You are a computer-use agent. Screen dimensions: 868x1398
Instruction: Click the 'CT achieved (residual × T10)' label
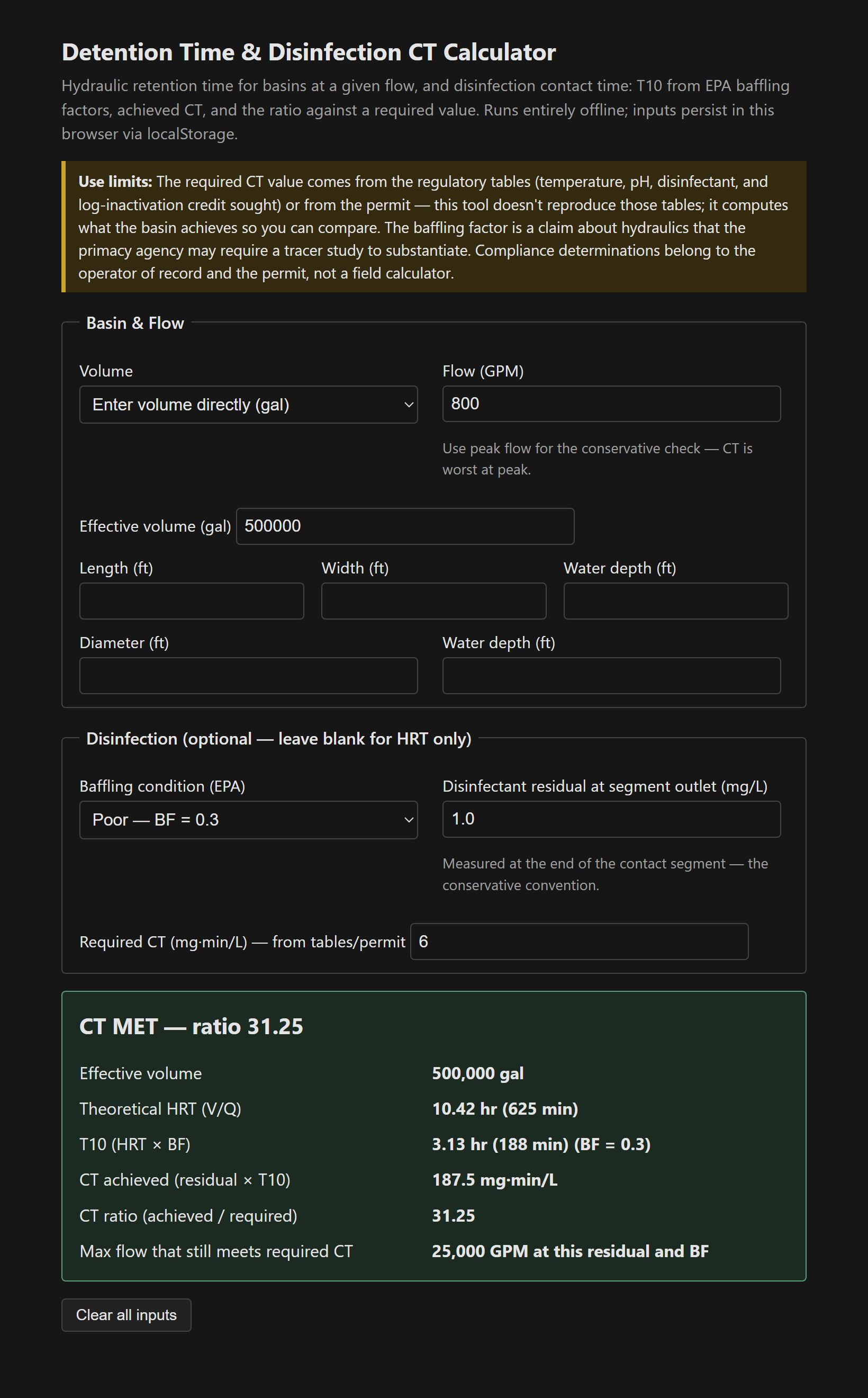pos(185,1180)
